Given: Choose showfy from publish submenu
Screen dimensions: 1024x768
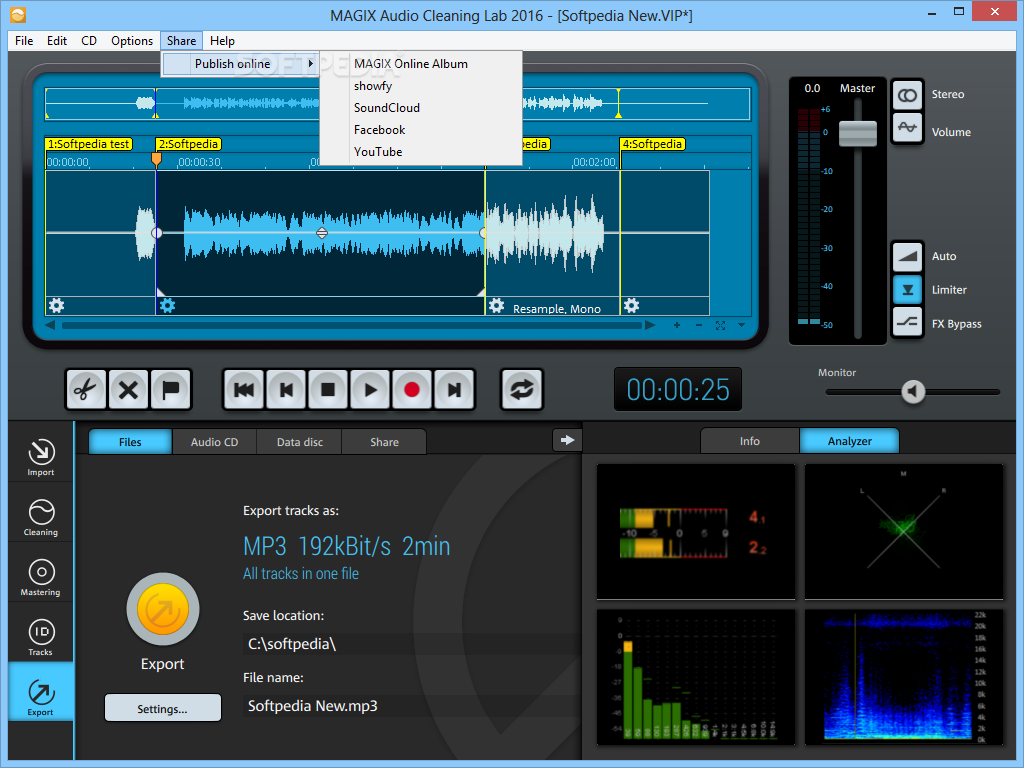Looking at the screenshot, I should [x=420, y=86].
